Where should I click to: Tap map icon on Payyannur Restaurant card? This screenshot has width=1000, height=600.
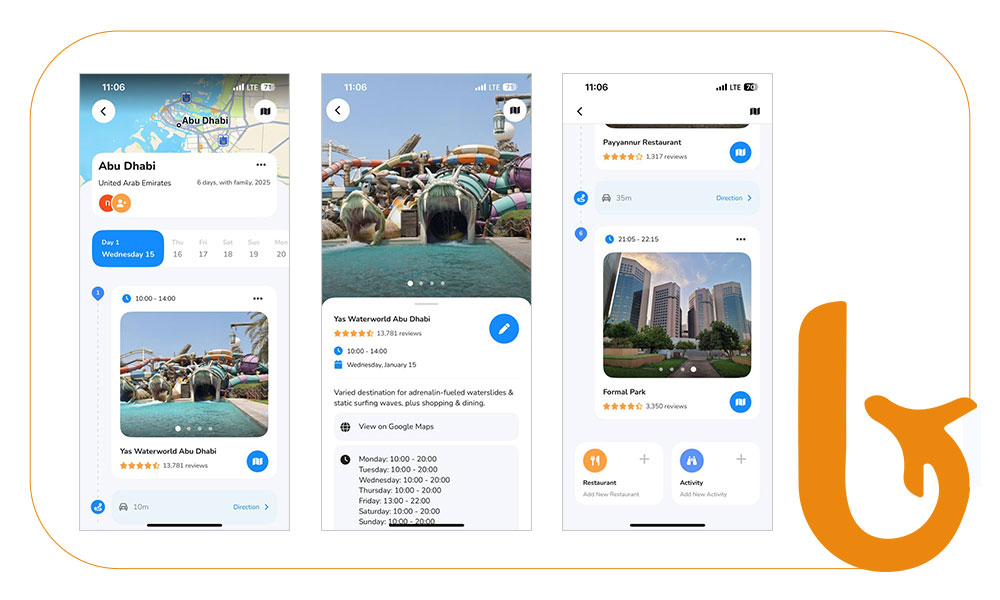739,152
